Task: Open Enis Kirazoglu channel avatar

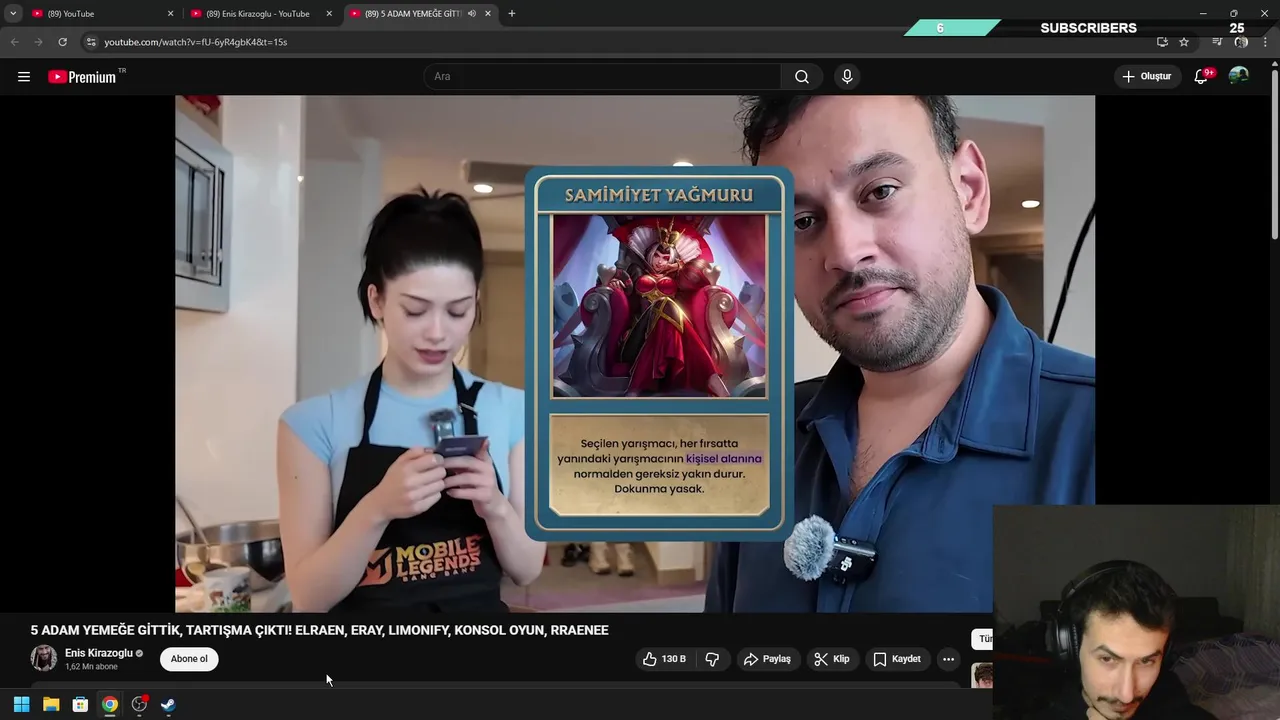Action: (x=43, y=658)
